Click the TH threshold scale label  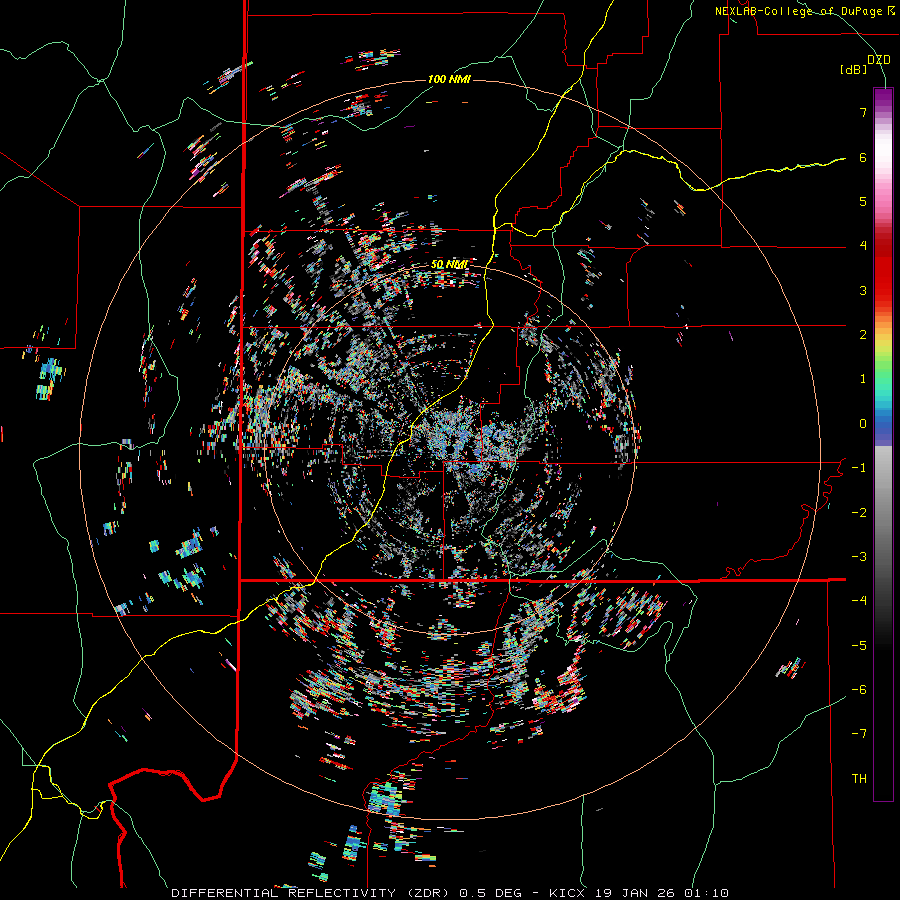pos(859,779)
